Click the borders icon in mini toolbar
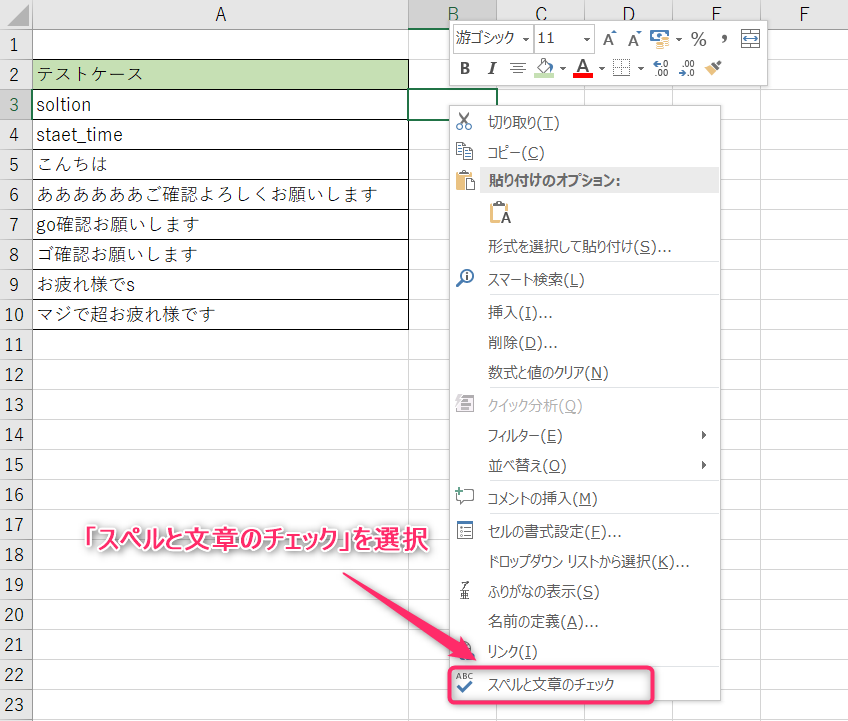 pos(621,68)
